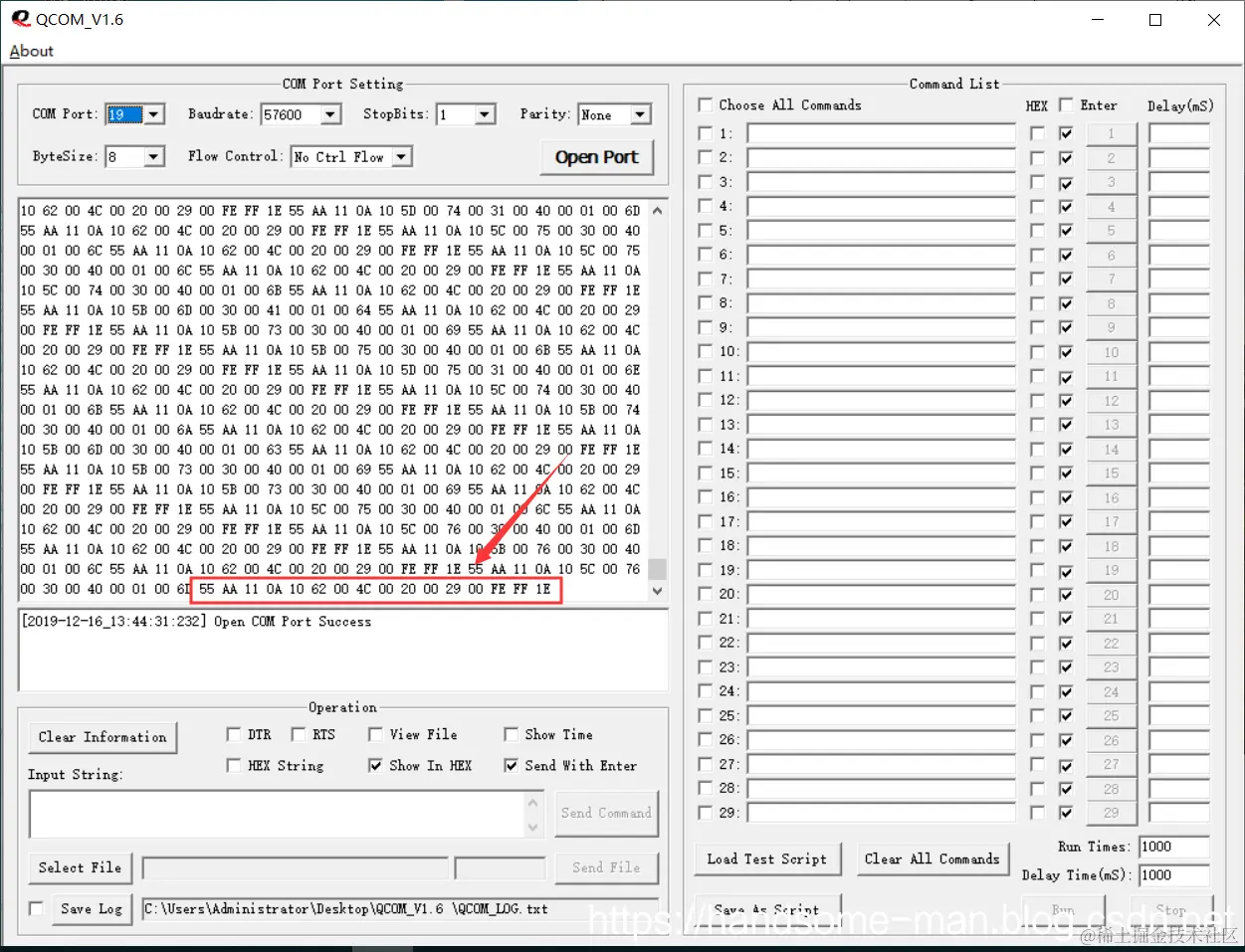Image resolution: width=1245 pixels, height=952 pixels.
Task: Click the hex output scroll-up arrow
Action: [657, 210]
